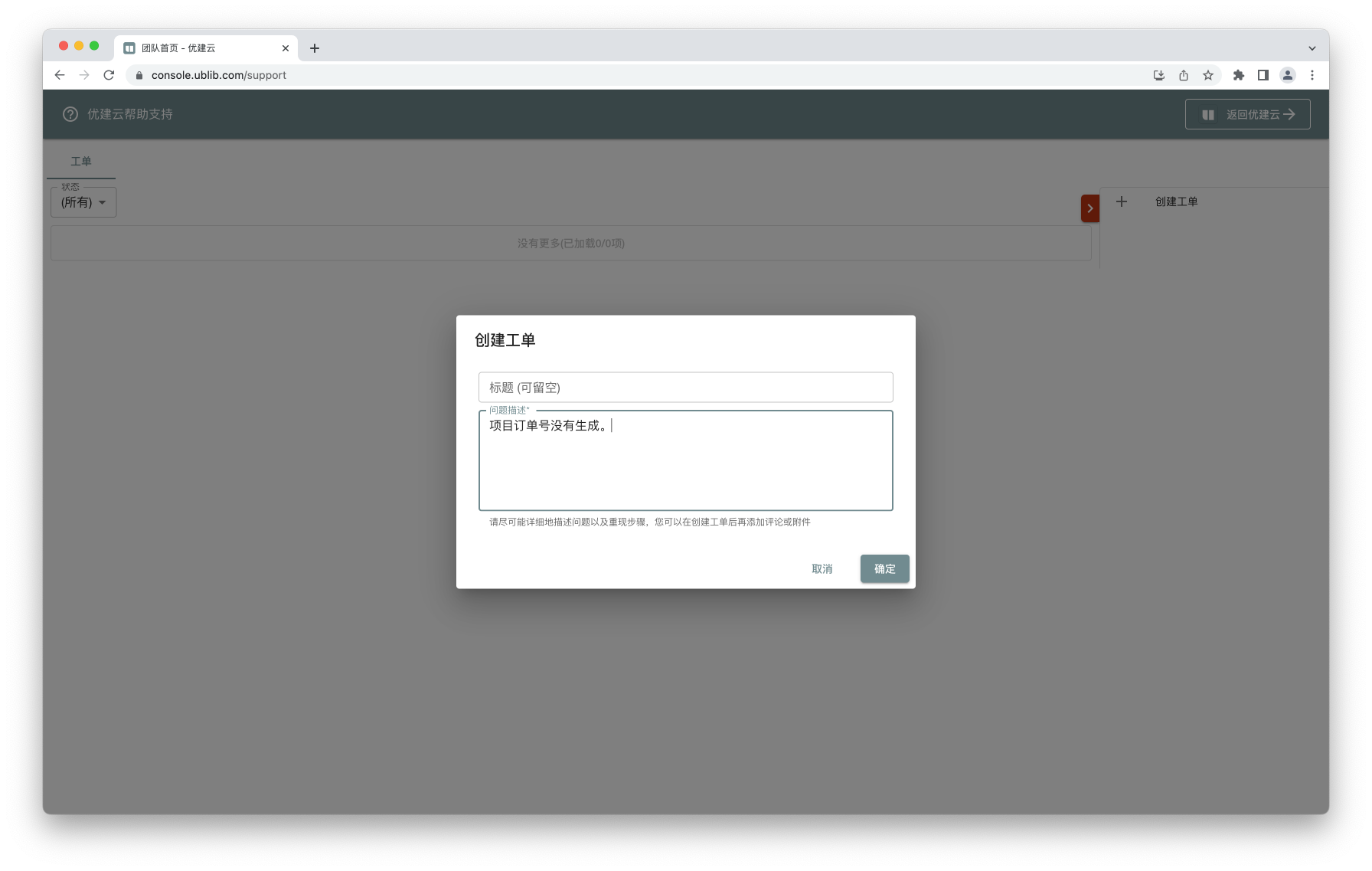Viewport: 1372px width, 871px height.
Task: Open the Chrome profile avatar icon
Action: (x=1288, y=75)
